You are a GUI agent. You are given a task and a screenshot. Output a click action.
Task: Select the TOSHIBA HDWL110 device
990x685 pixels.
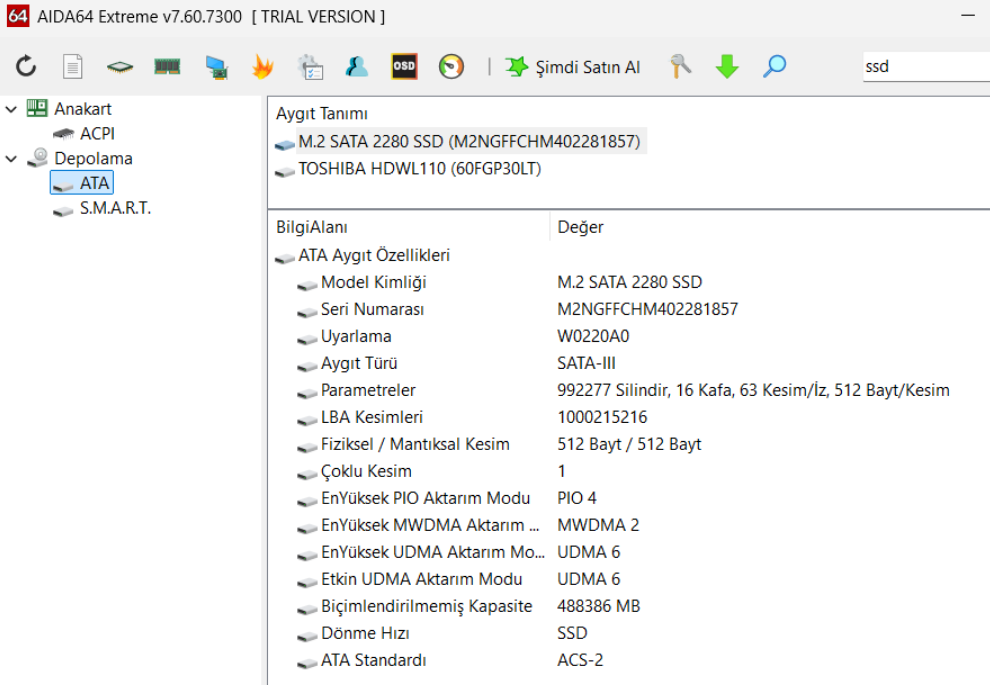[x=419, y=169]
